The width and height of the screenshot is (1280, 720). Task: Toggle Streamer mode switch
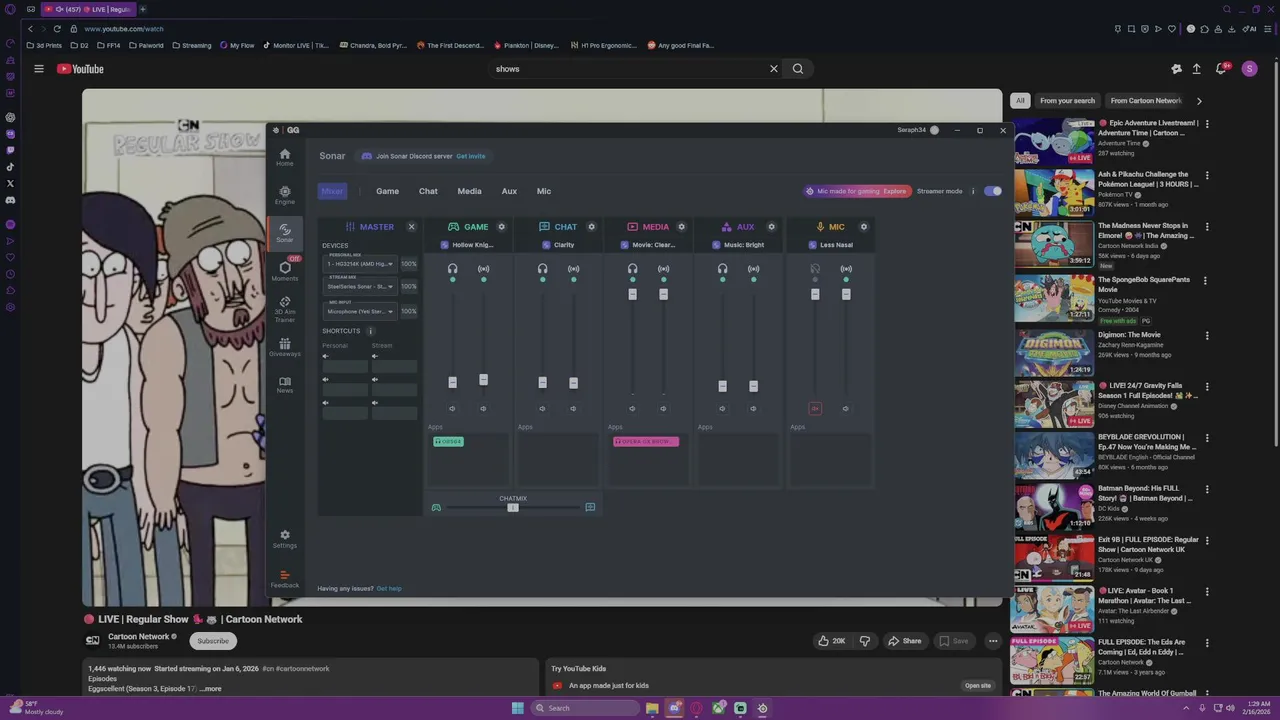point(992,191)
